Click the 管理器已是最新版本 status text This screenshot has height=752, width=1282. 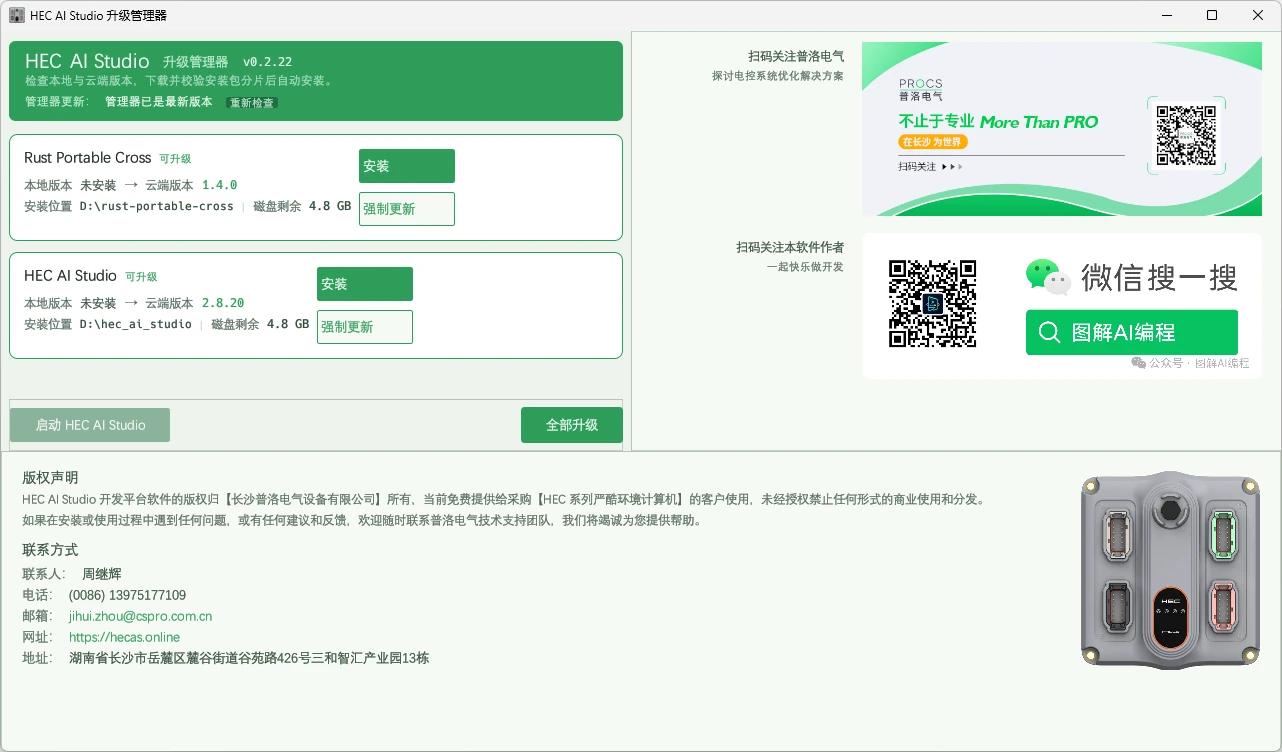[x=159, y=102]
